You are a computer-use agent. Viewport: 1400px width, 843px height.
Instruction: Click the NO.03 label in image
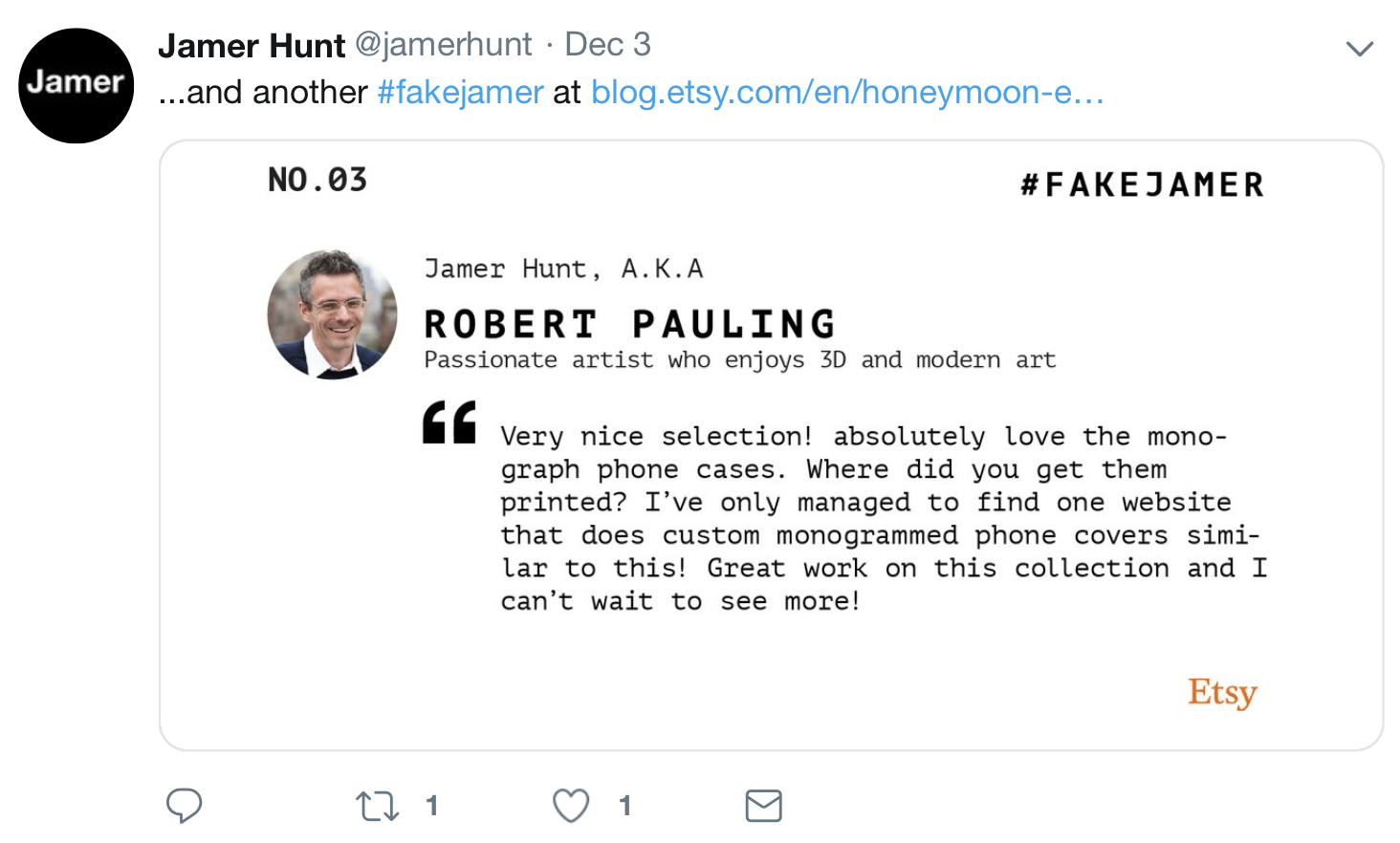click(317, 180)
